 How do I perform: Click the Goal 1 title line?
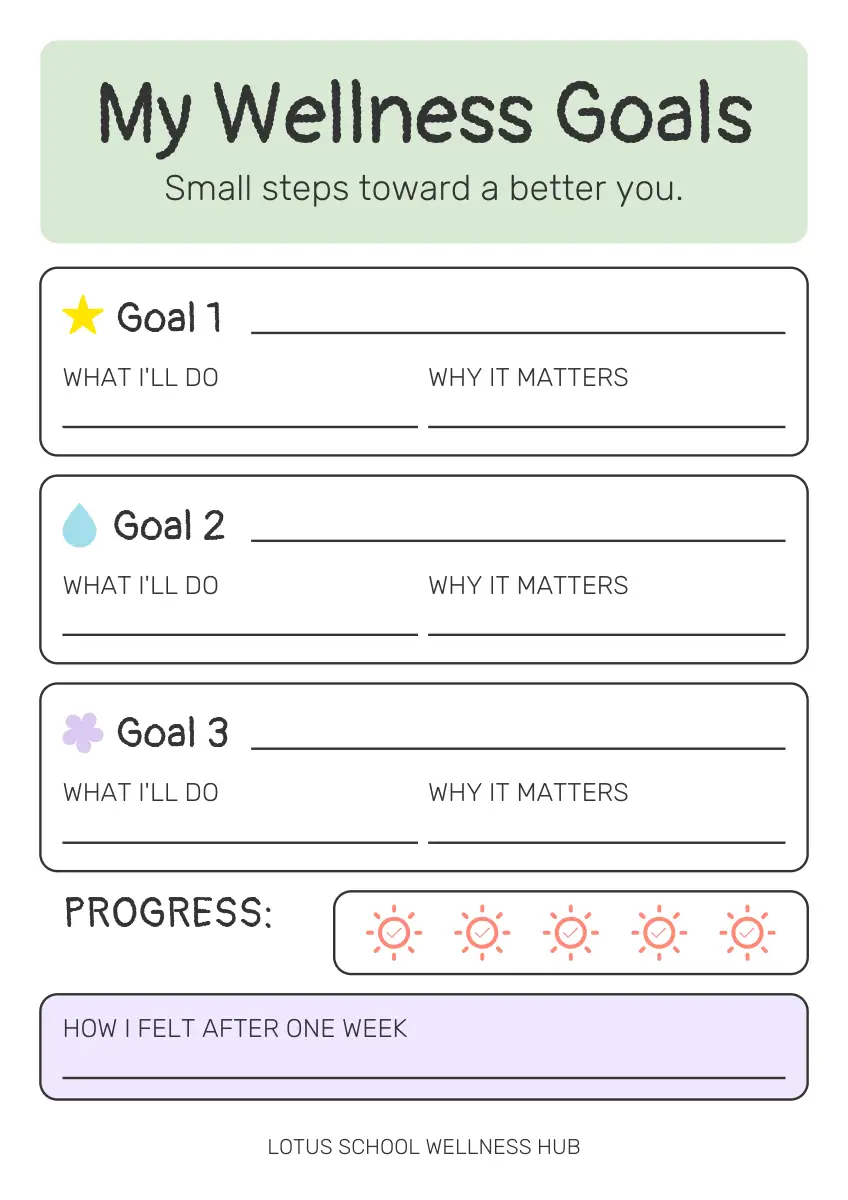click(518, 326)
